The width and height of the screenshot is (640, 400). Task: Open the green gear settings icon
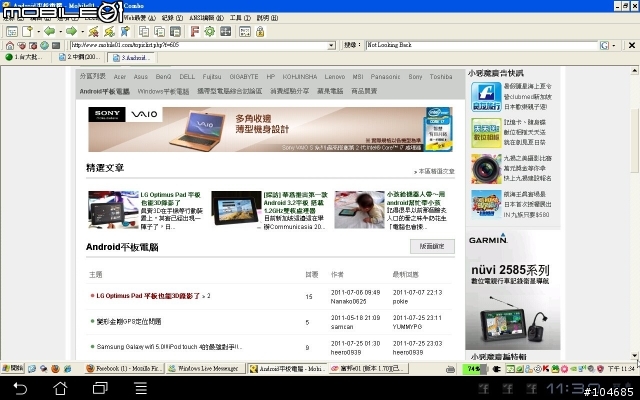click(210, 31)
